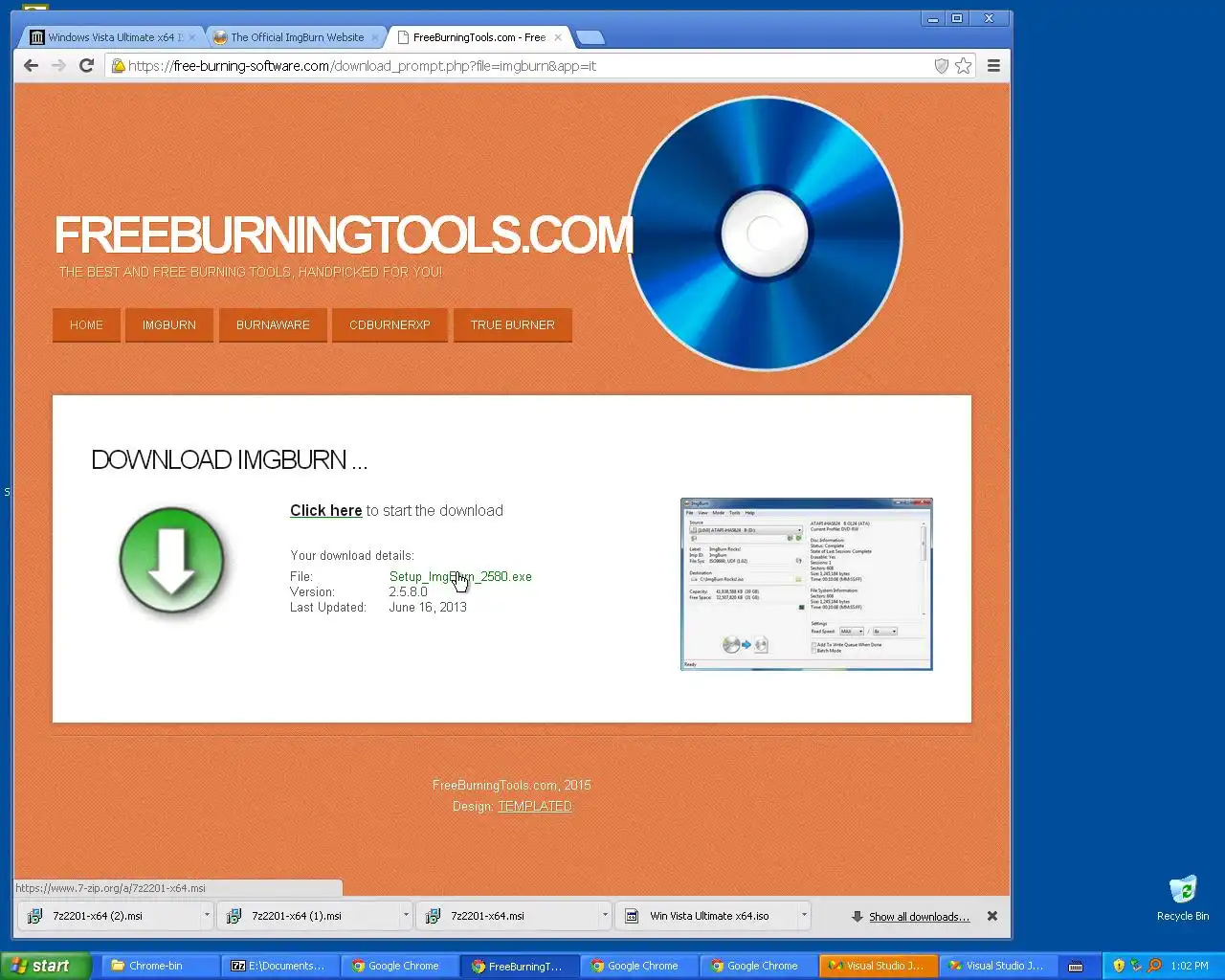Screen dimensions: 1225x980
Task: Select the FreeBurningTools.com tab
Action: click(479, 37)
